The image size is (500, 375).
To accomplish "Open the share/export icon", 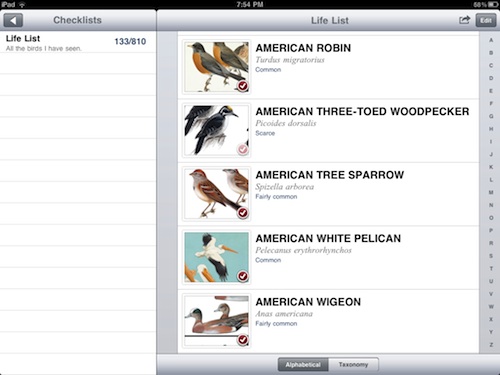I will (x=464, y=20).
